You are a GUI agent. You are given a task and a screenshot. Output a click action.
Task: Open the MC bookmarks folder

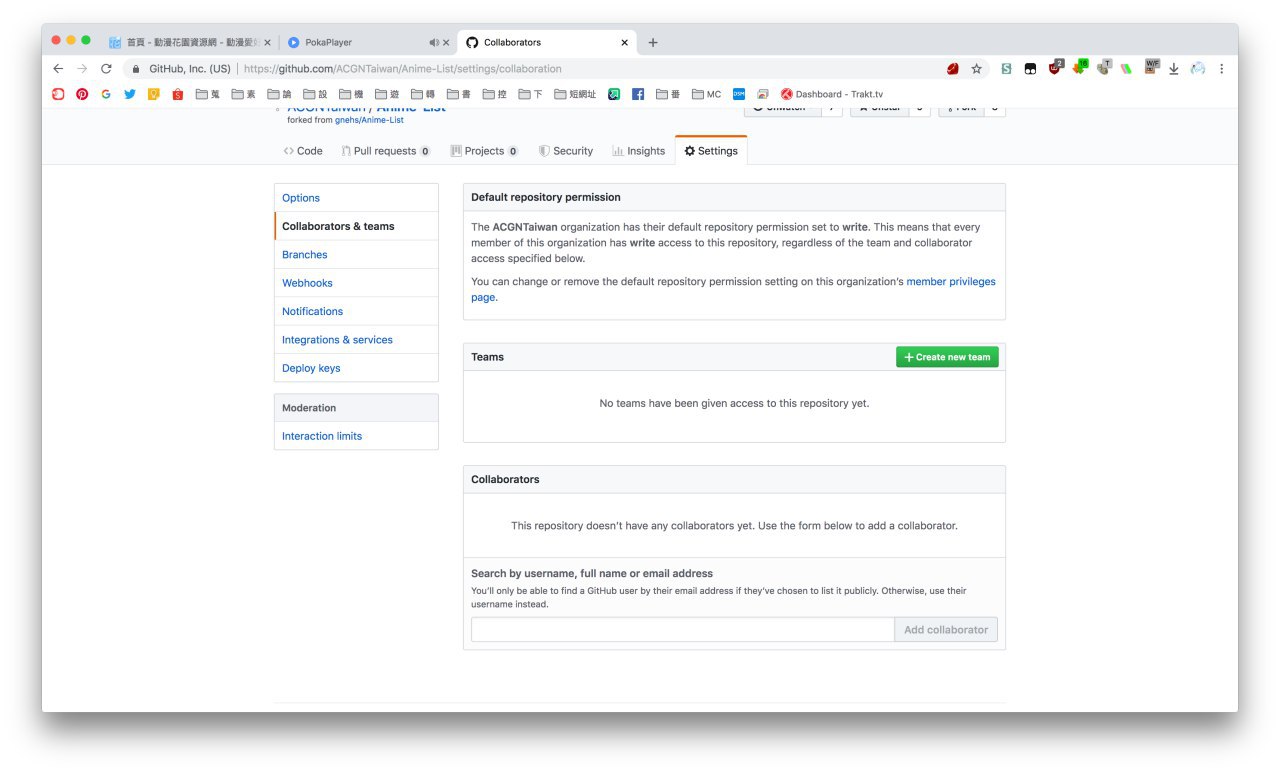click(706, 94)
